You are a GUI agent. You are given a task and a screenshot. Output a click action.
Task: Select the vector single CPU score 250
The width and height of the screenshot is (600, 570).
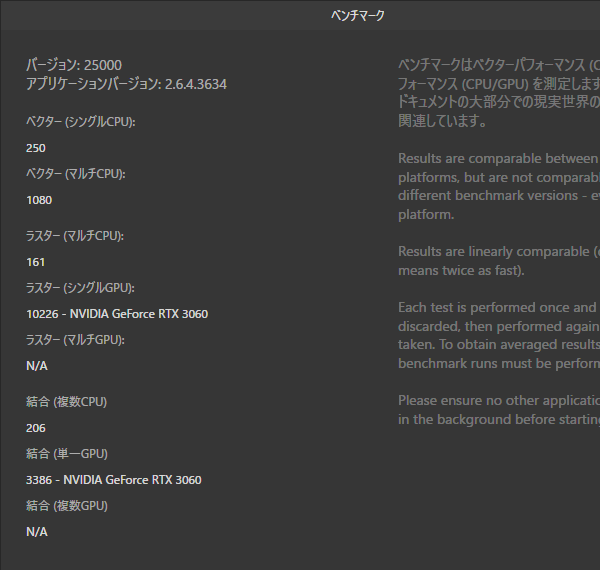point(36,147)
